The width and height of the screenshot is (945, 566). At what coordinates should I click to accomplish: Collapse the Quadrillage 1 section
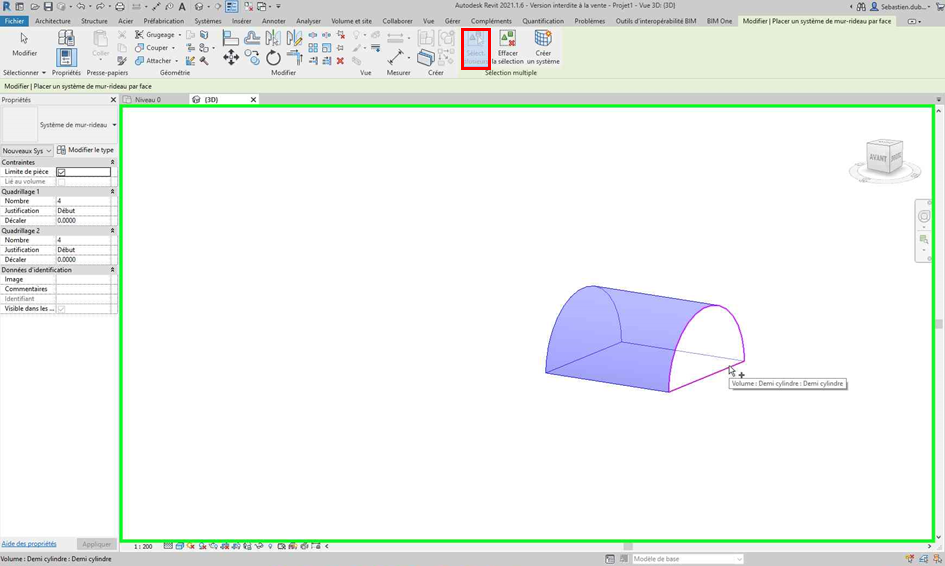point(112,191)
